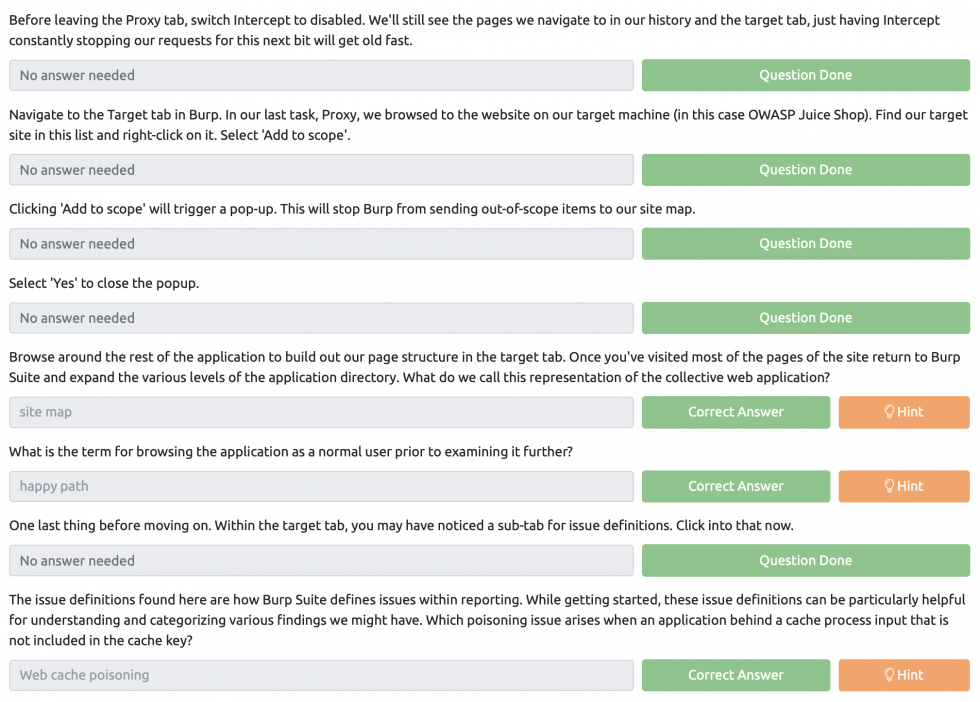The width and height of the screenshot is (980, 702).
Task: Click Correct Answer button beside happy path
Action: pos(736,486)
